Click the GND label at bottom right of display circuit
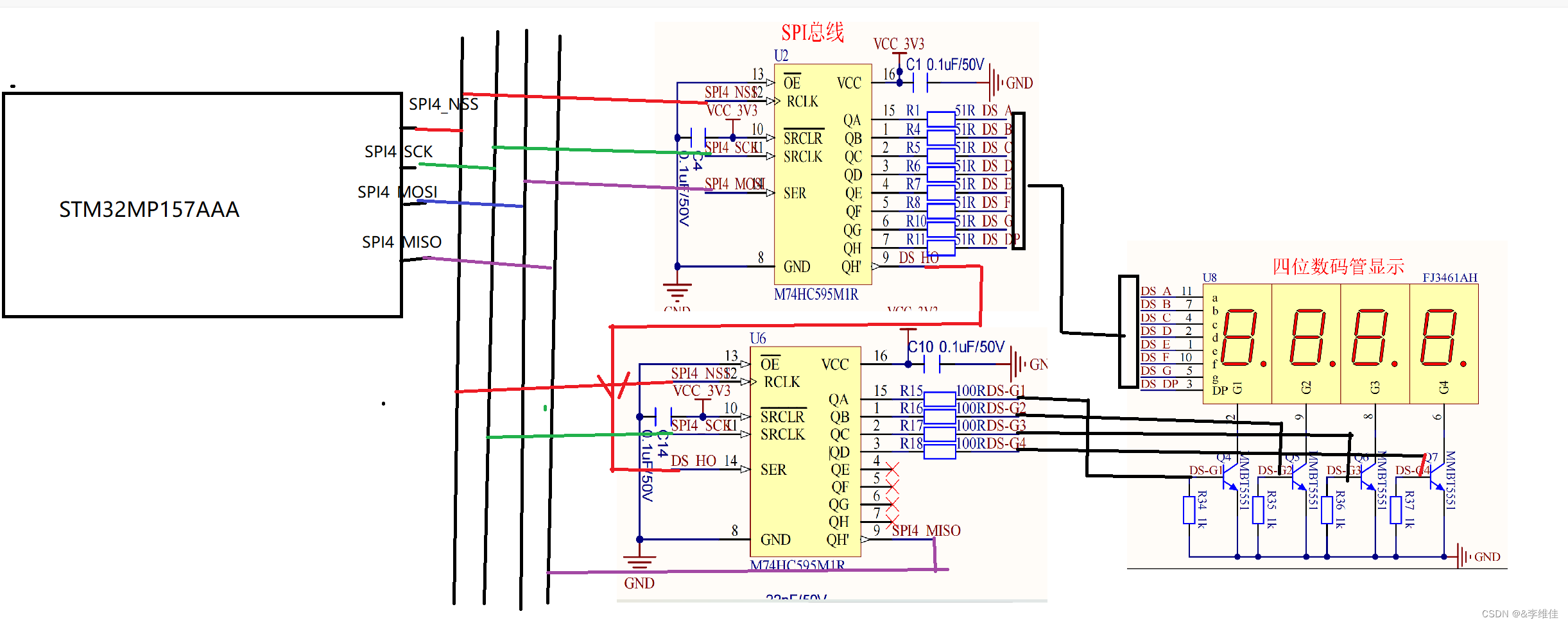 [x=1487, y=557]
